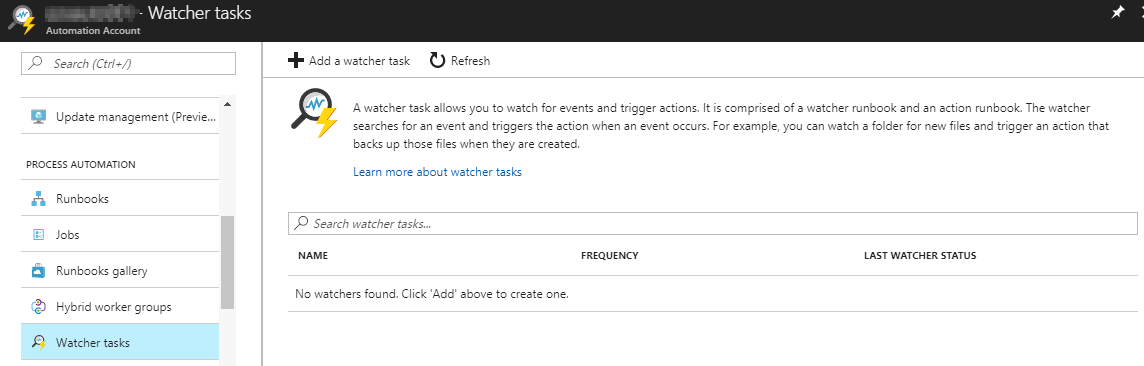Open Update management (Preview) menu item

tap(120, 117)
